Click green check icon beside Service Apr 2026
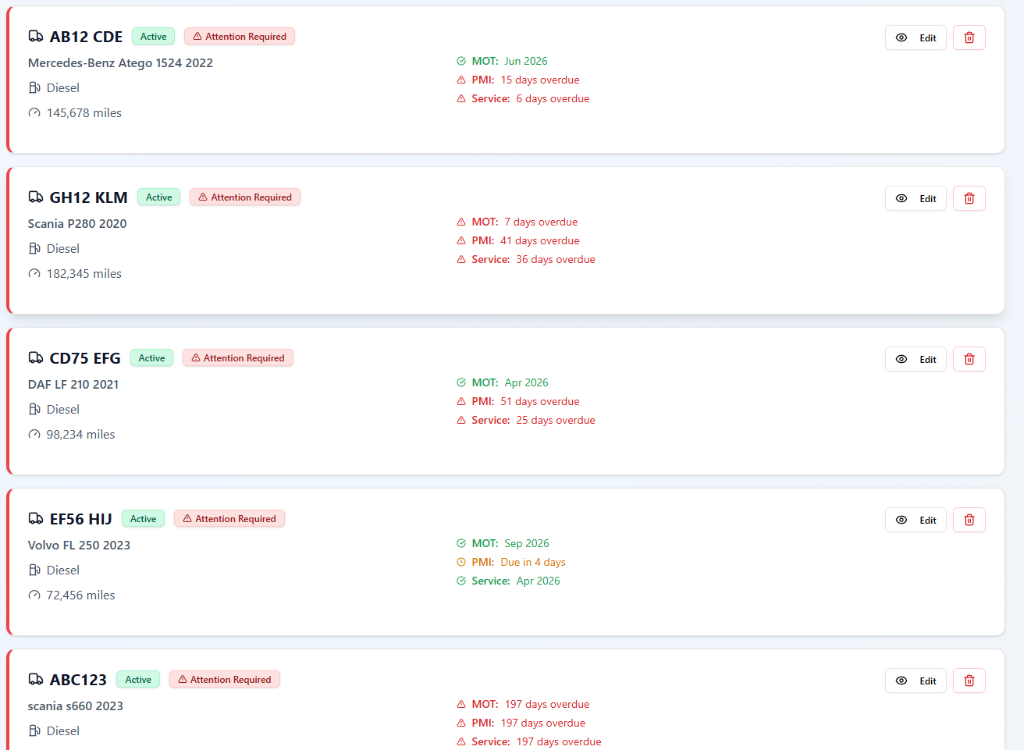 tap(461, 581)
